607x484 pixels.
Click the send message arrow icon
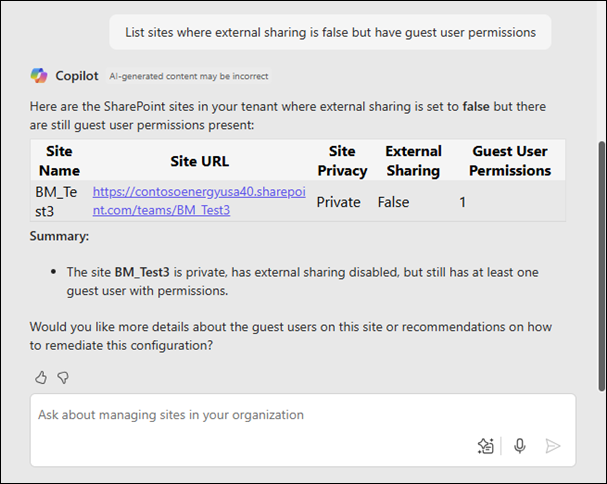[x=552, y=446]
